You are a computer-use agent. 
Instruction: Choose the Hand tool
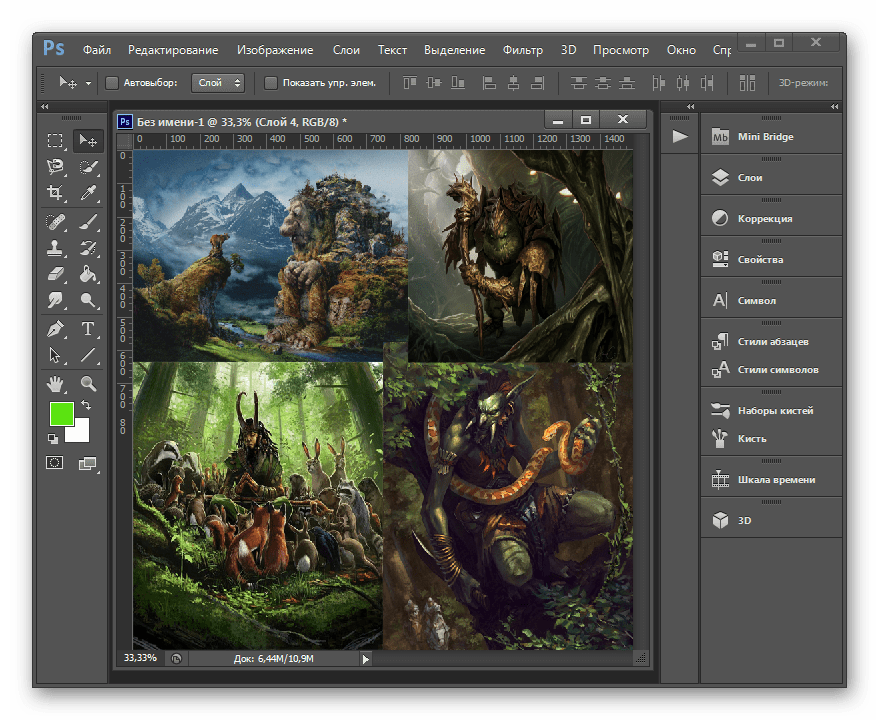[56, 383]
